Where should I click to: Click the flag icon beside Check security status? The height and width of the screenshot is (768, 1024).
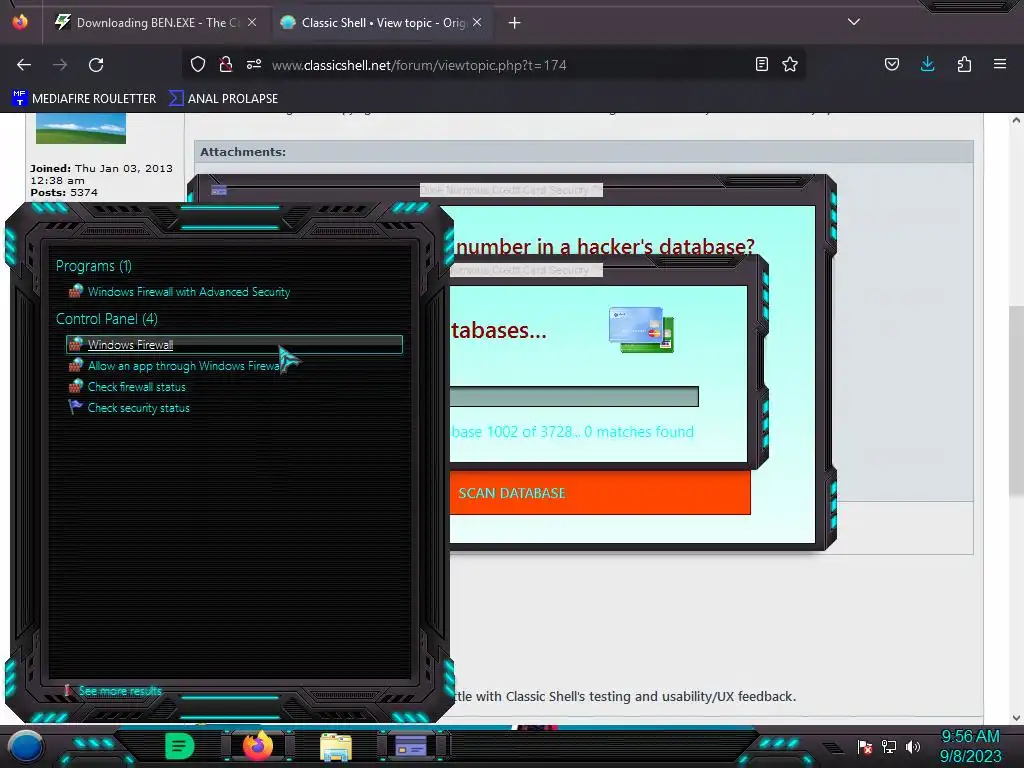76,407
